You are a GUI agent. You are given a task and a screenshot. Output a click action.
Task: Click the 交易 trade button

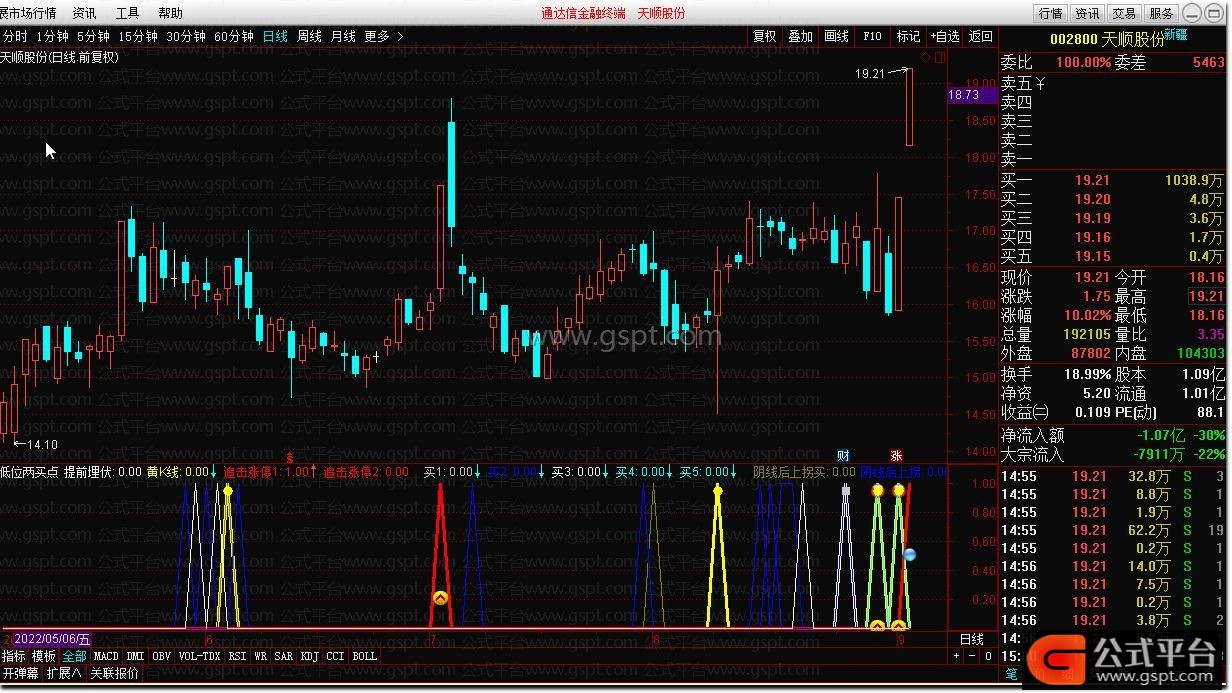pyautogui.click(x=1124, y=14)
